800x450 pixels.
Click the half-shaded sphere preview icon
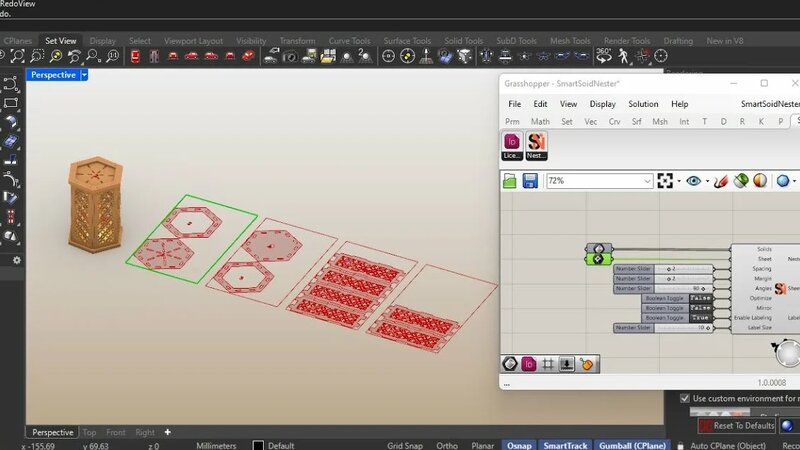coord(760,181)
